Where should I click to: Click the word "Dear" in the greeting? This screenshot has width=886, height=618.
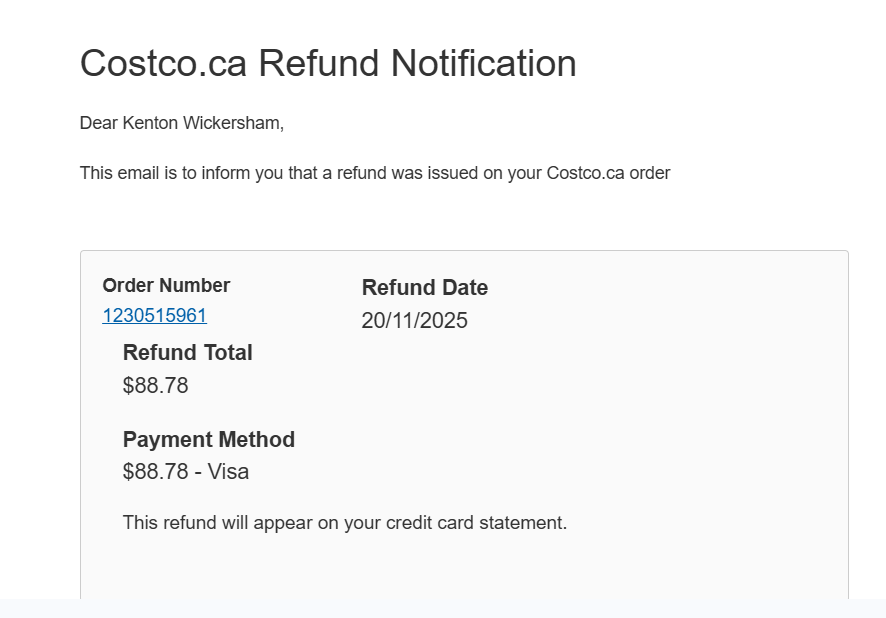[x=98, y=124]
